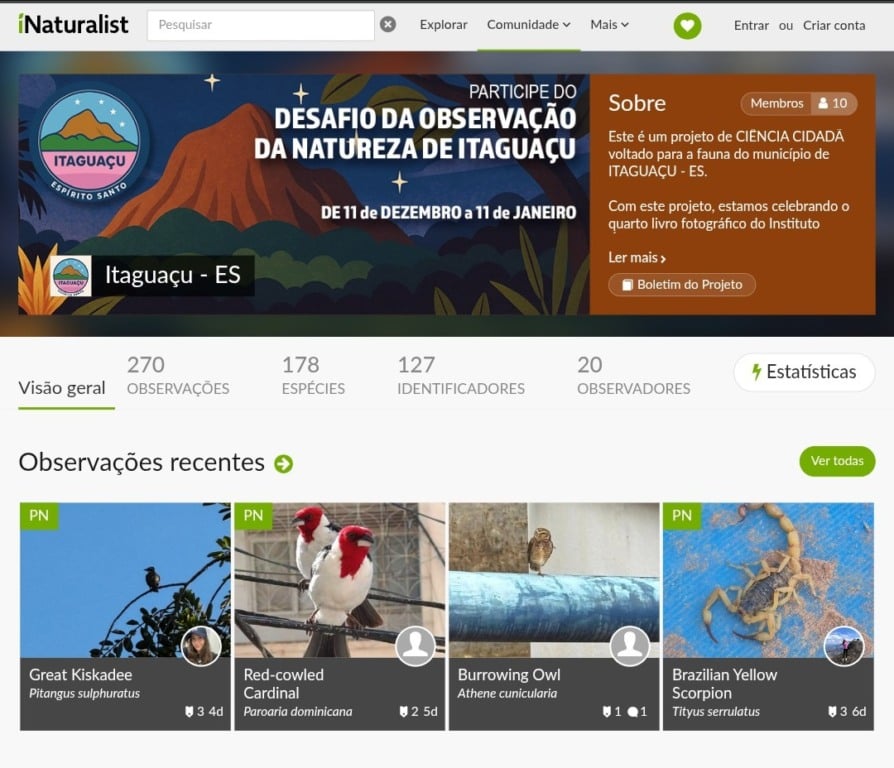The height and width of the screenshot is (768, 894).
Task: Click the green heart donate icon
Action: pos(687,25)
